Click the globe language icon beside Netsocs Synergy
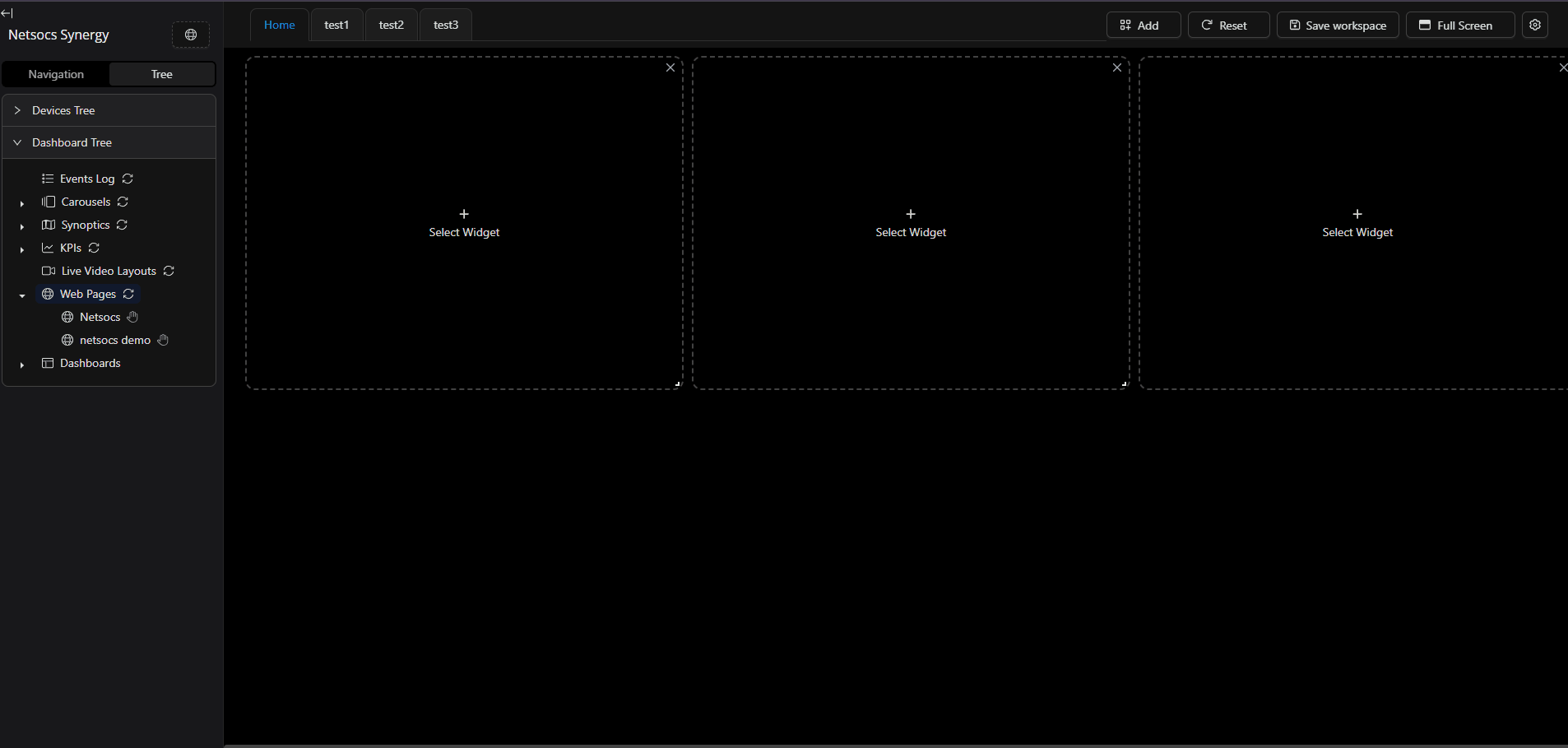 coord(191,35)
